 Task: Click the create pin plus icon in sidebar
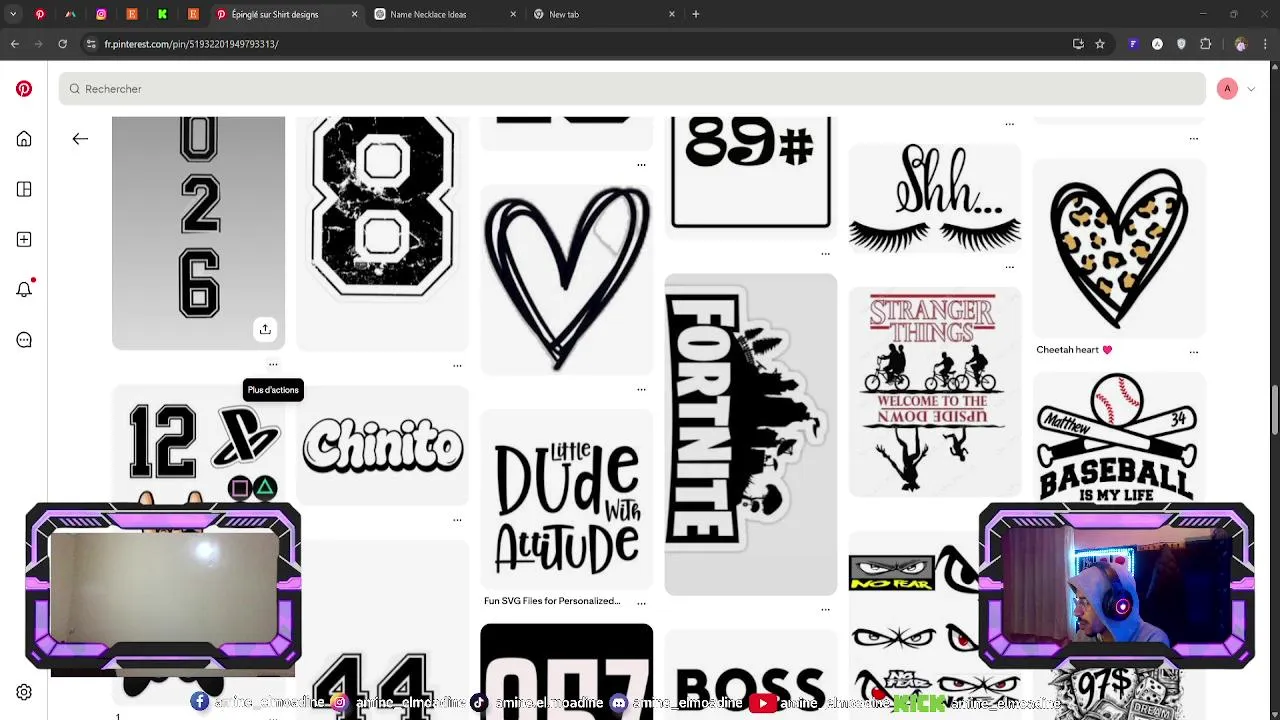click(24, 239)
